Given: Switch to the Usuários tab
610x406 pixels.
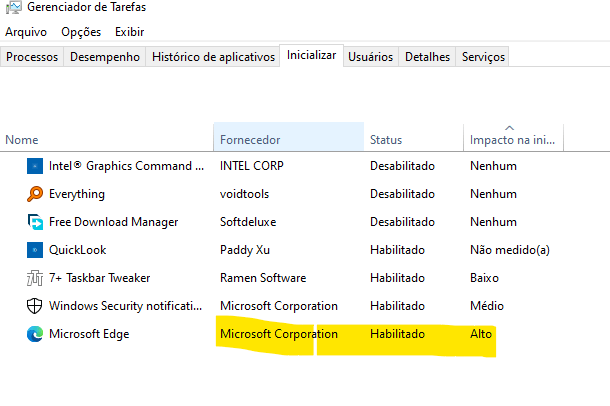Looking at the screenshot, I should (x=370, y=57).
